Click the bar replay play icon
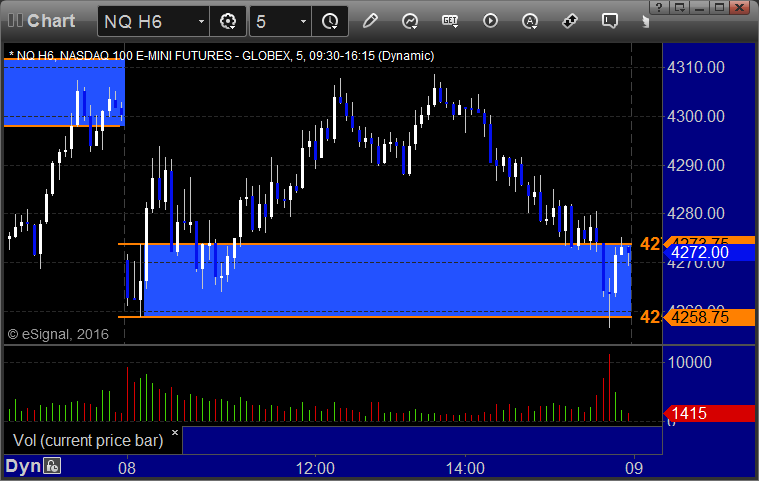The width and height of the screenshot is (759, 481). click(x=490, y=21)
